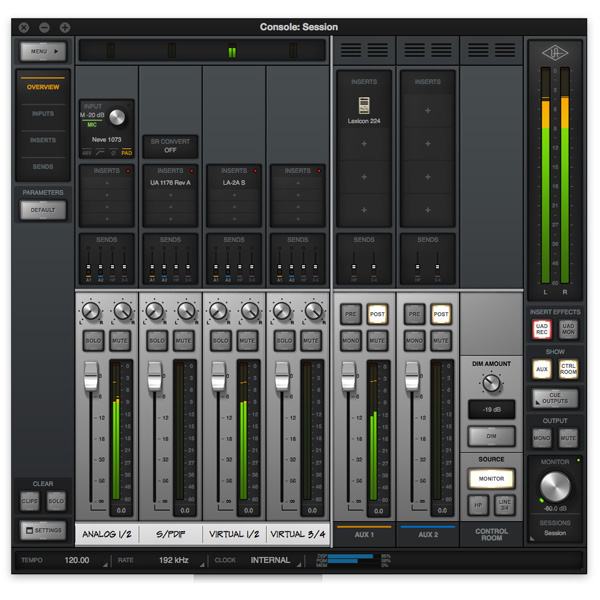This screenshot has height=600, width=600.
Task: Expand the CUE OUTPUTS popup
Action: pos(554,398)
